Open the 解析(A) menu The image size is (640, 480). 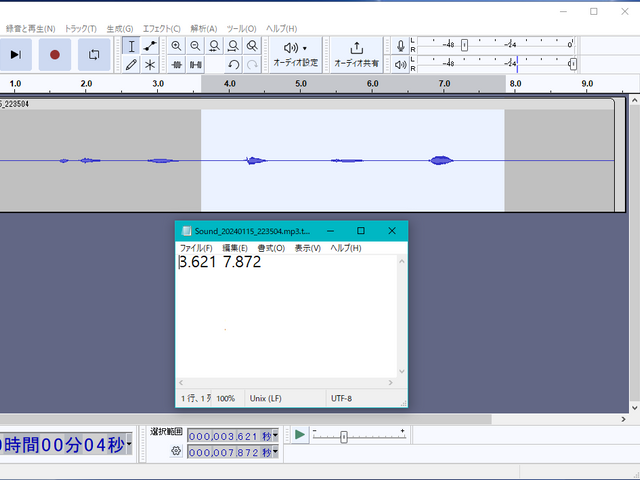coord(204,29)
